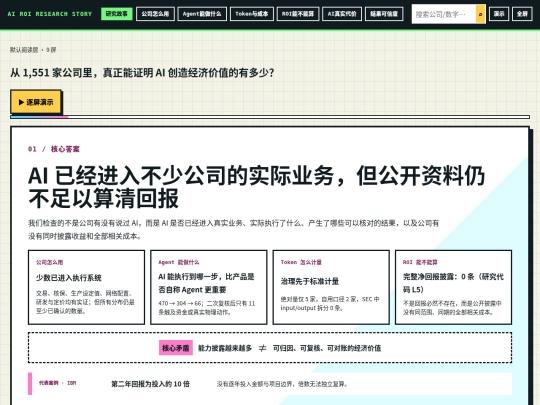The height and width of the screenshot is (405, 540).
Task: Go to the Agent能做什么 tab
Action: [202, 14]
